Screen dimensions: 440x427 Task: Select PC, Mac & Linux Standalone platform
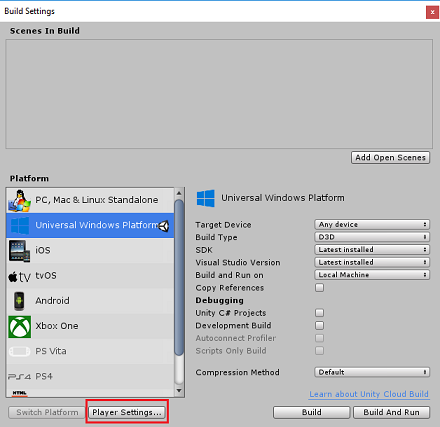[90, 200]
